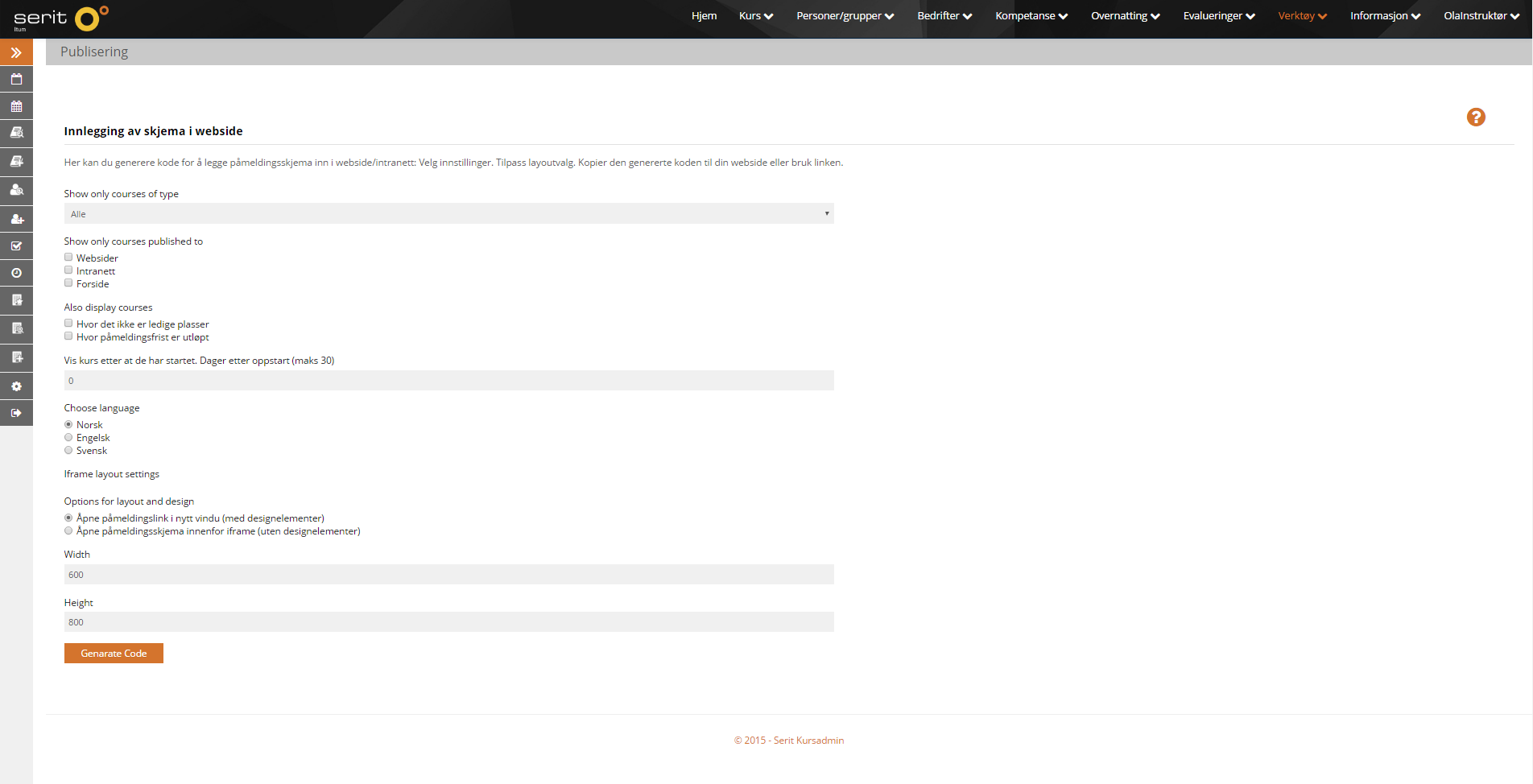This screenshot has height=784, width=1533.
Task: Check the Intranett checkbox
Action: [x=68, y=270]
